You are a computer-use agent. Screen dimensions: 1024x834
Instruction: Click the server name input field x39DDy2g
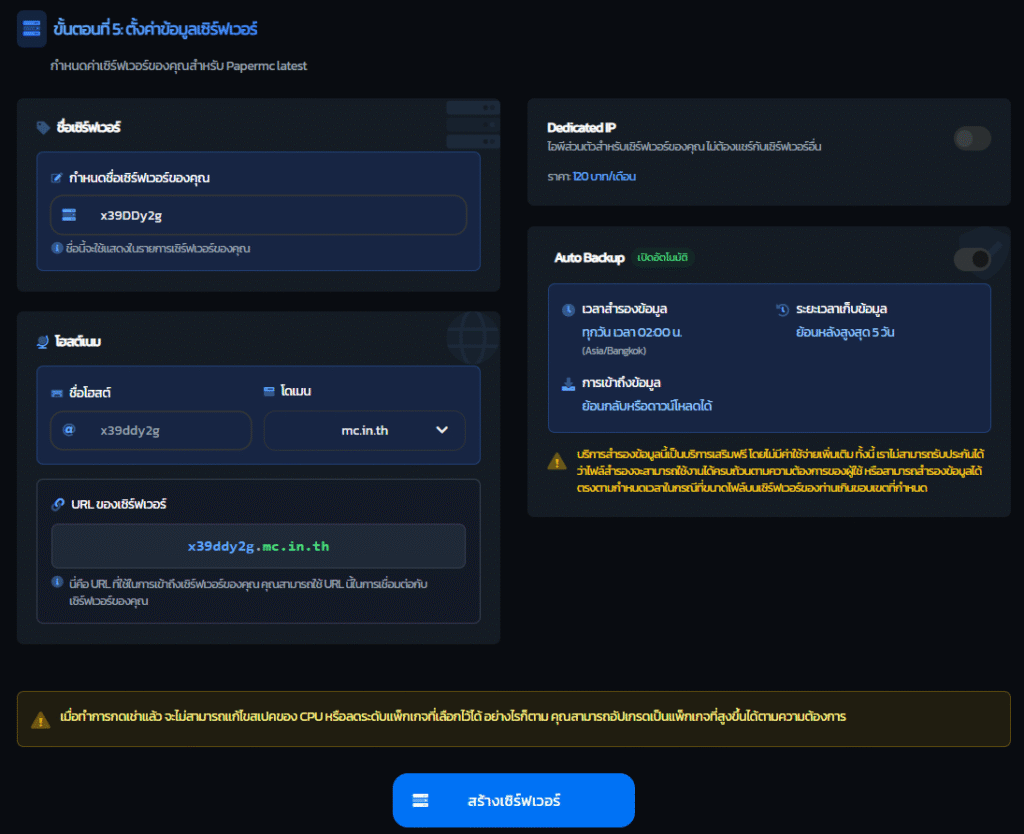pyautogui.click(x=258, y=215)
